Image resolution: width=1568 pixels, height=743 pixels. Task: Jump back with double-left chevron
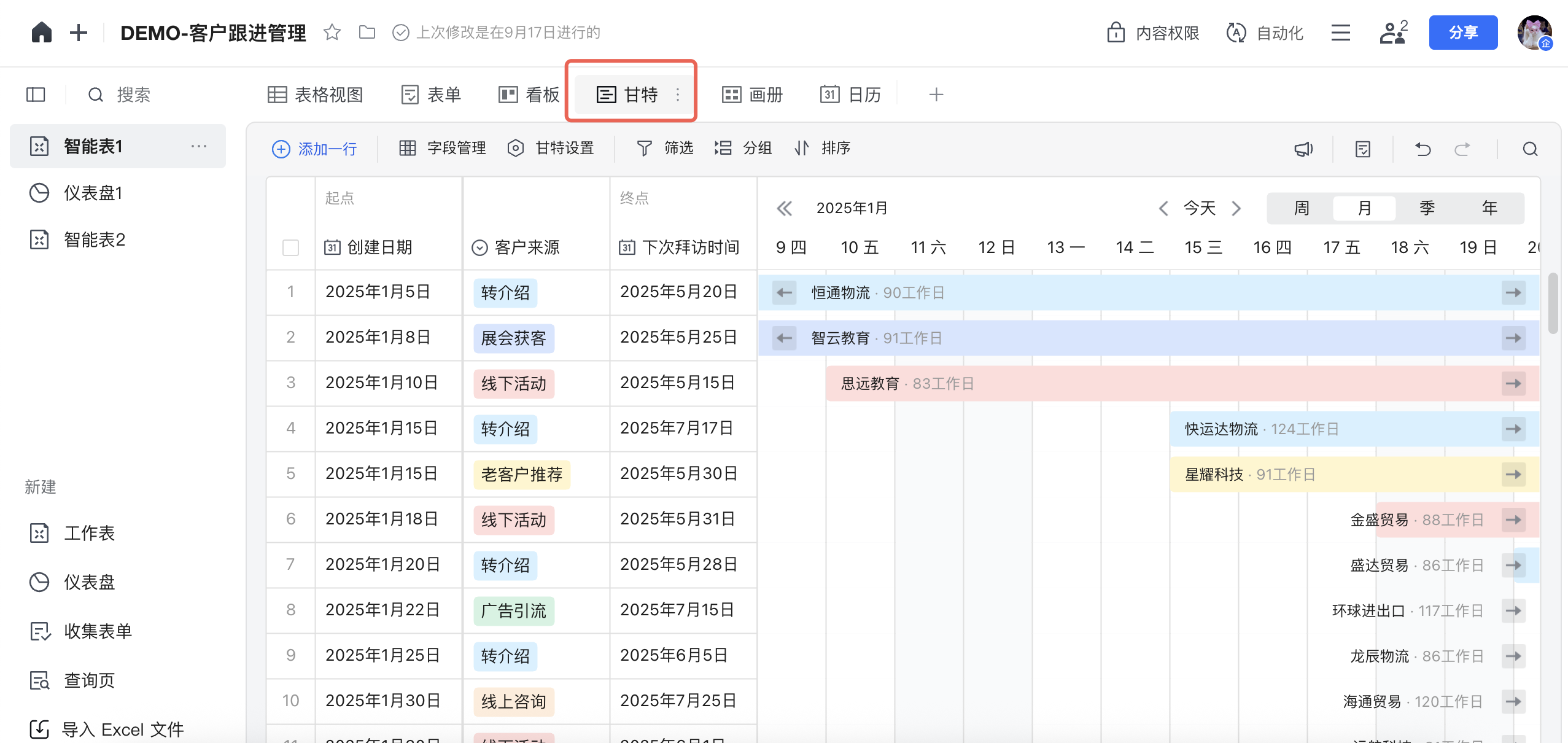pos(784,209)
